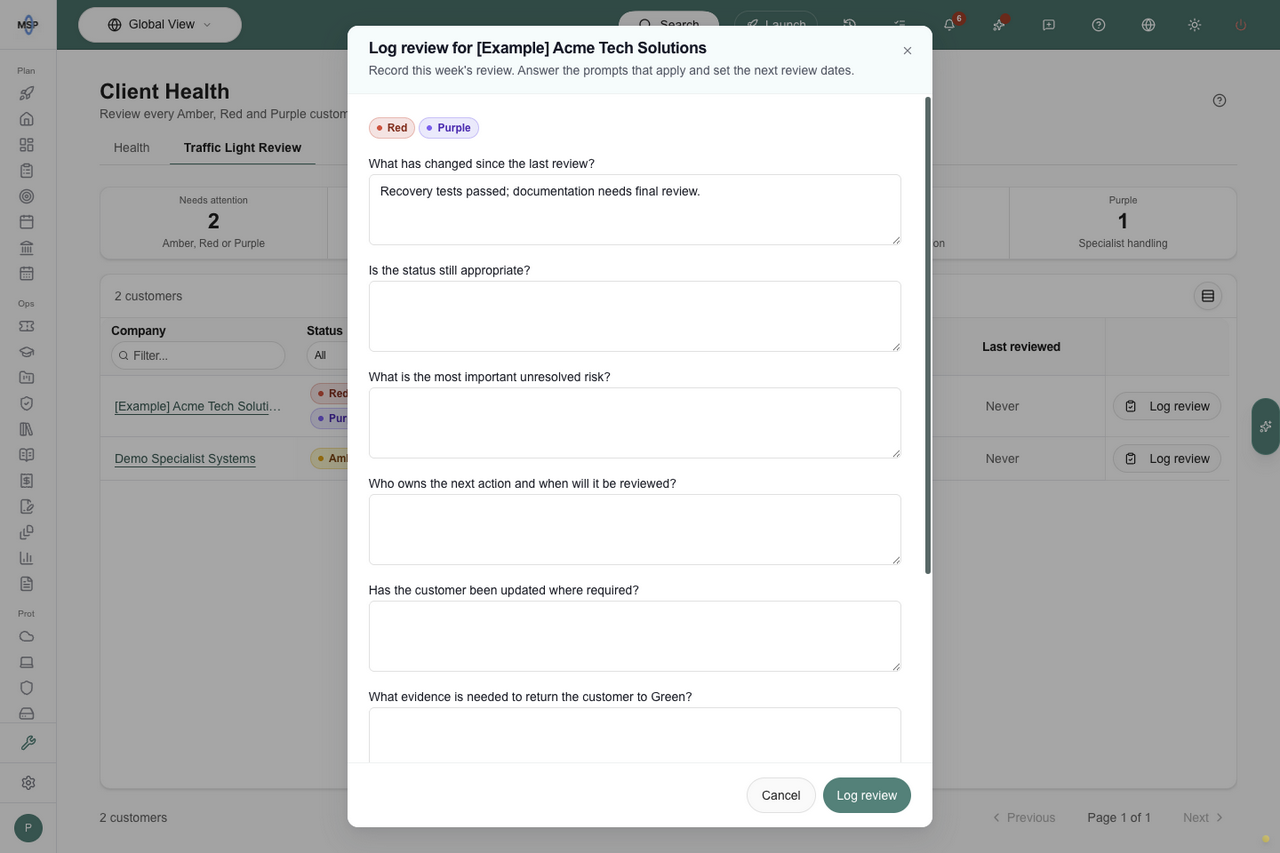Click the 'What has changed since last review' textbox

click(635, 210)
